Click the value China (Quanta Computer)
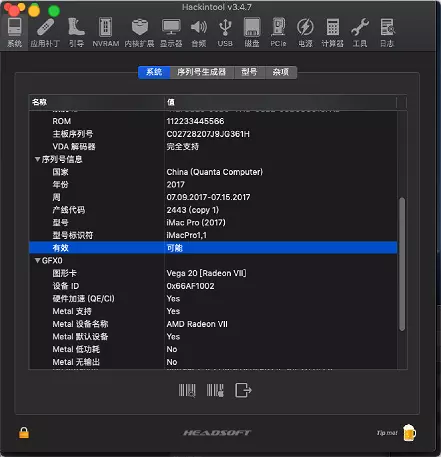Image resolution: width=441 pixels, height=457 pixels. point(215,172)
